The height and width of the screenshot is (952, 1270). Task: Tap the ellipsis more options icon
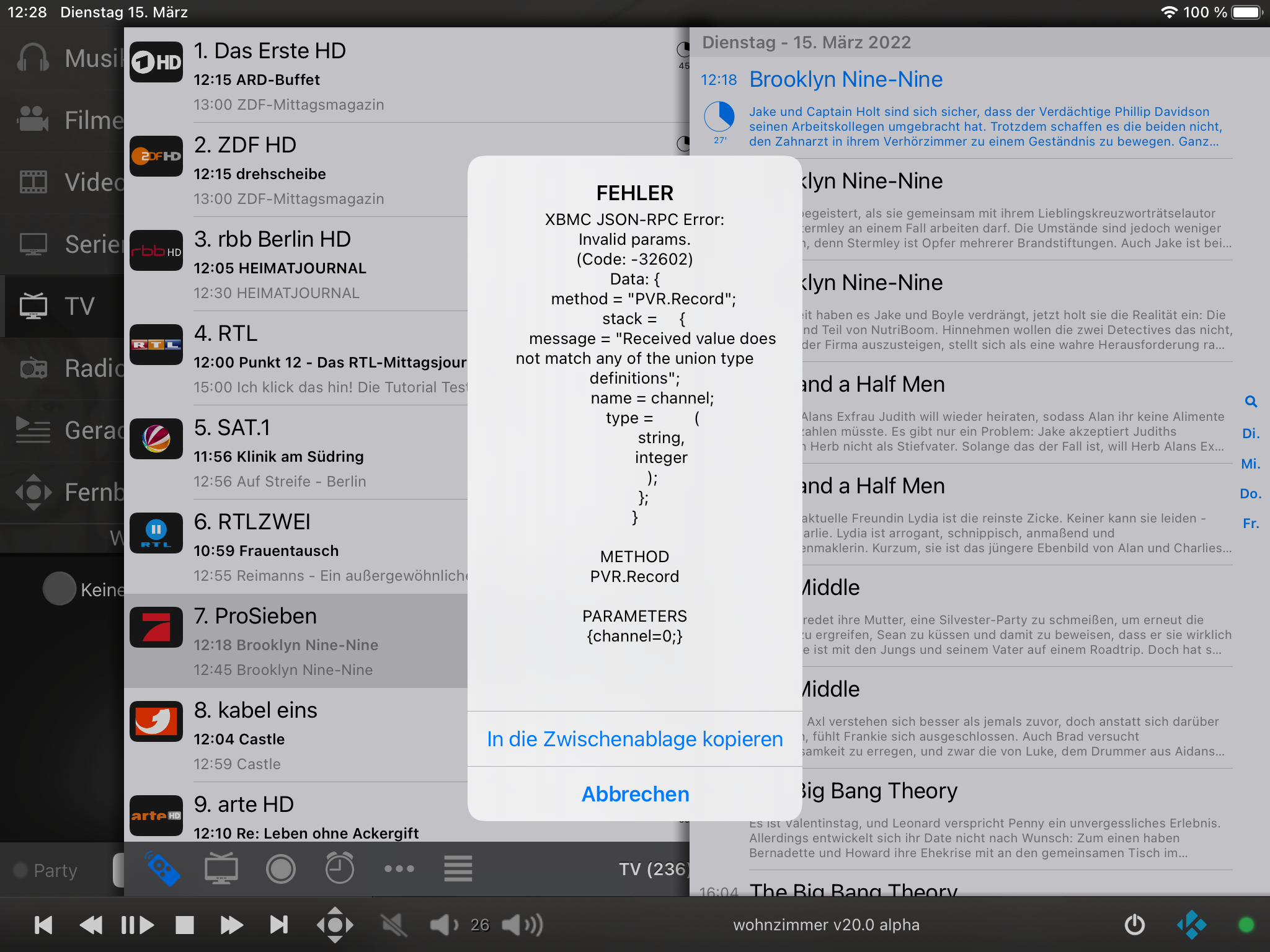click(x=399, y=869)
